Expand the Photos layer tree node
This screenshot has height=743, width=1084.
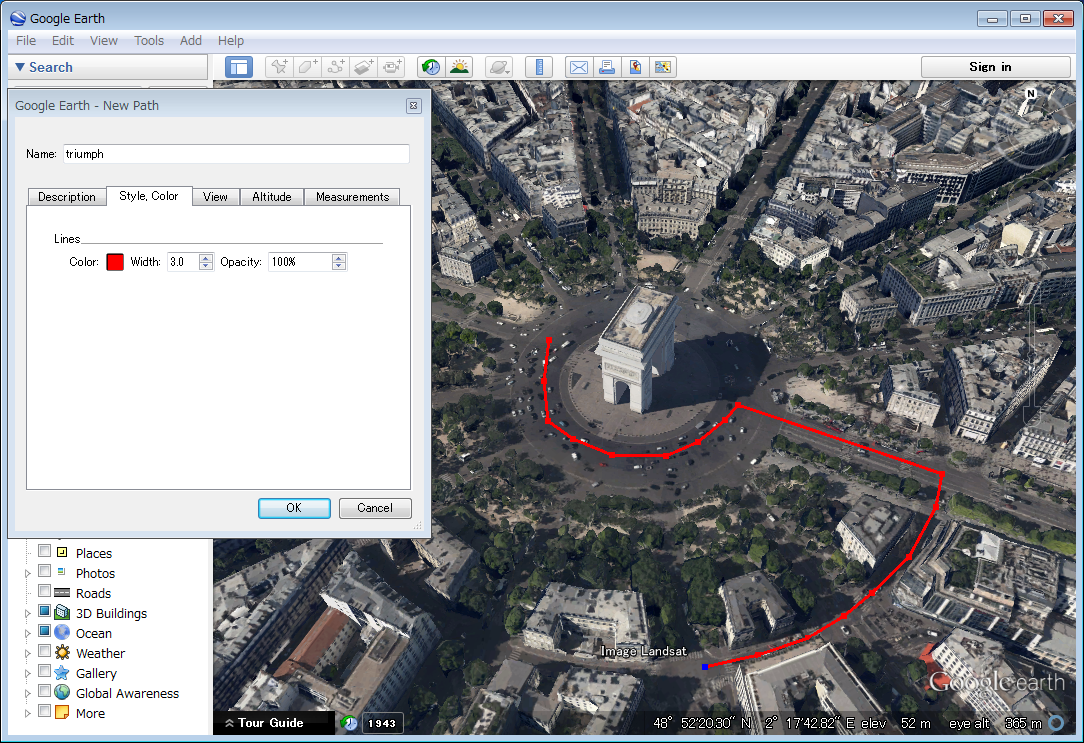tap(28, 574)
